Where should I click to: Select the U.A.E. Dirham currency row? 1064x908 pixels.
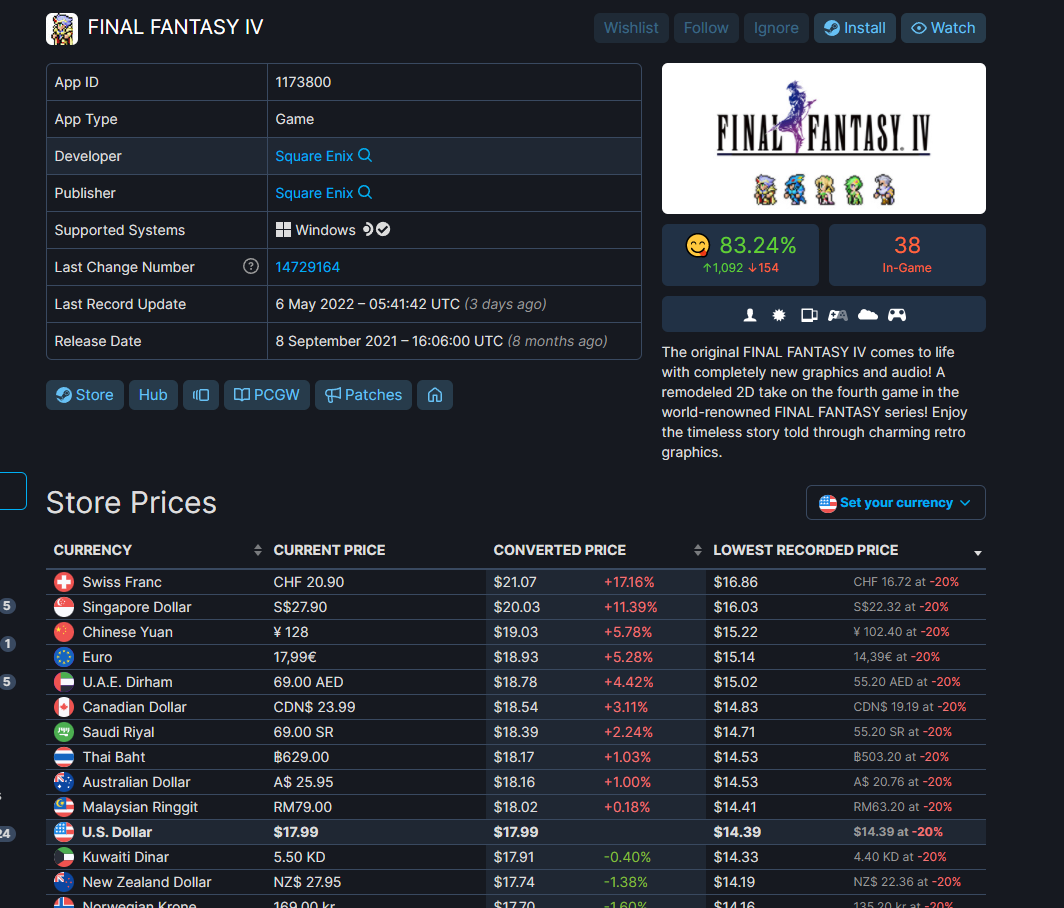516,682
